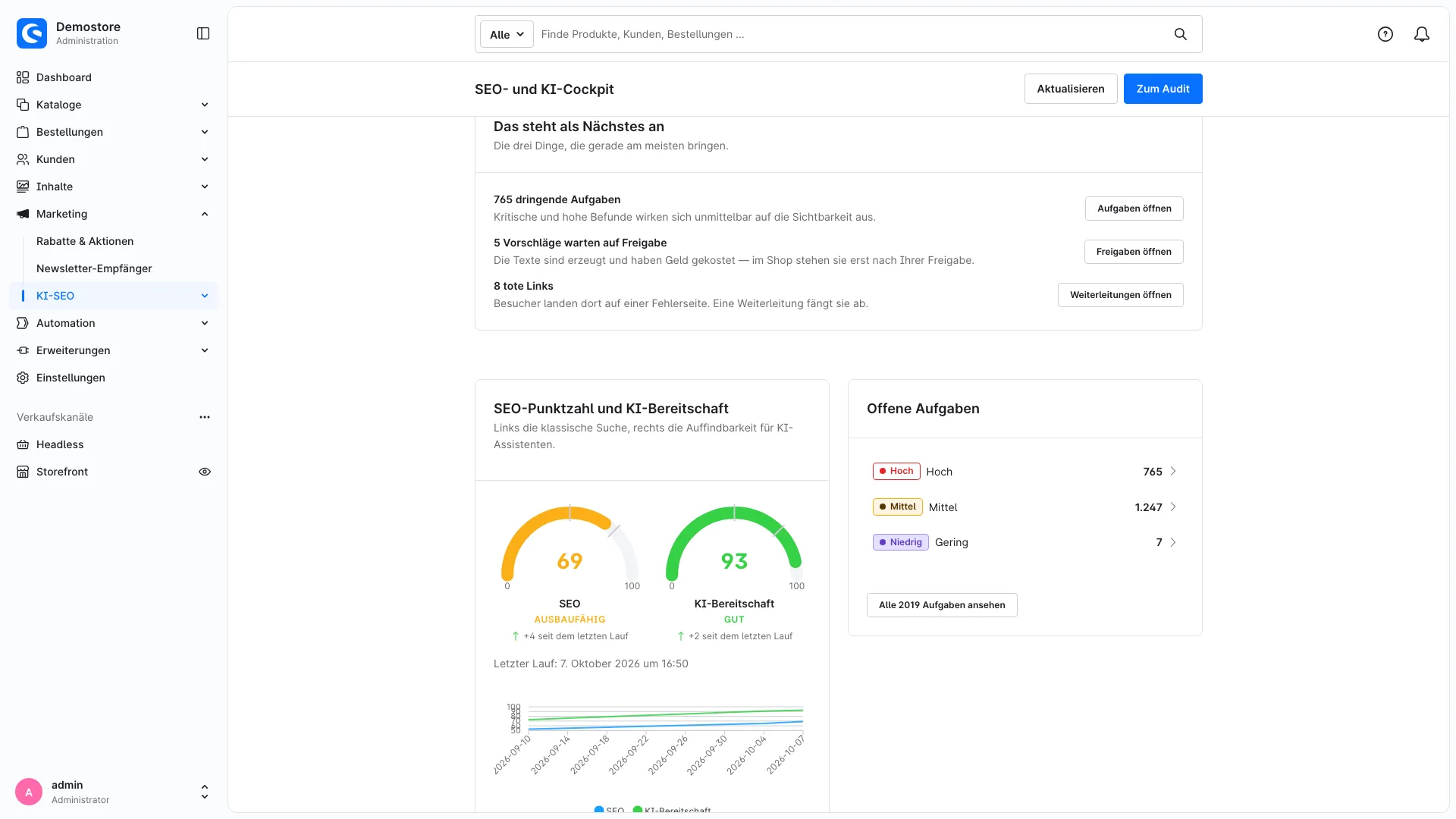1456x819 pixels.
Task: Click the Demostore logo icon
Action: 32,33
